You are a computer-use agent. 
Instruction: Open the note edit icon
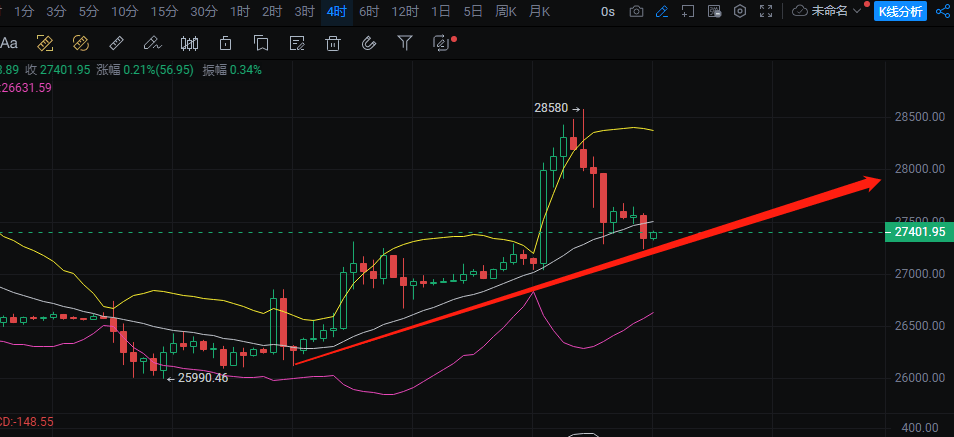pos(297,43)
